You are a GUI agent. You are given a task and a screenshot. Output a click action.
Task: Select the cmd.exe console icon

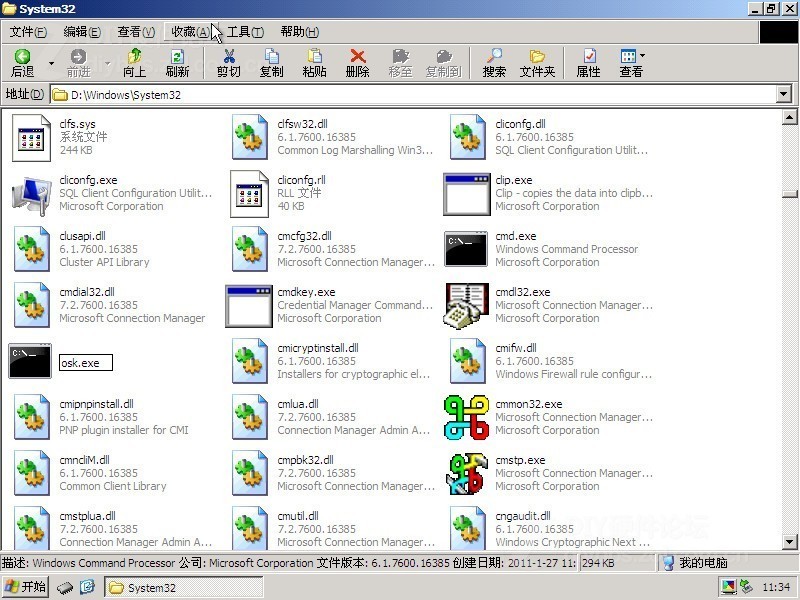(466, 249)
